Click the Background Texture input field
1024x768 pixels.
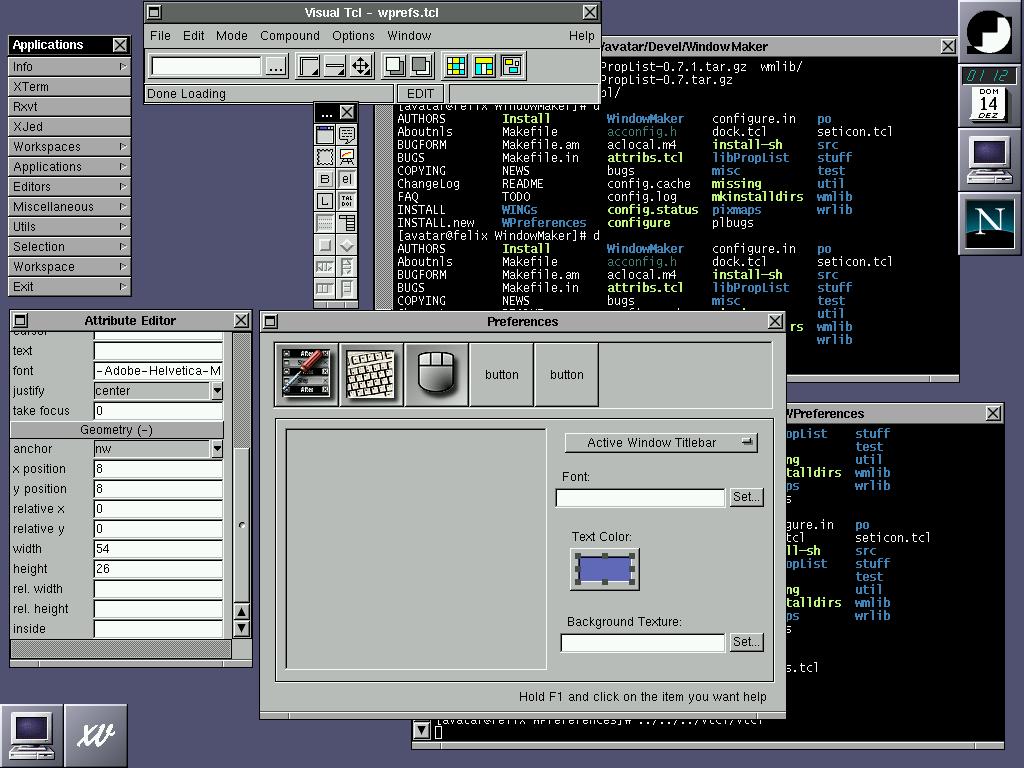[643, 643]
